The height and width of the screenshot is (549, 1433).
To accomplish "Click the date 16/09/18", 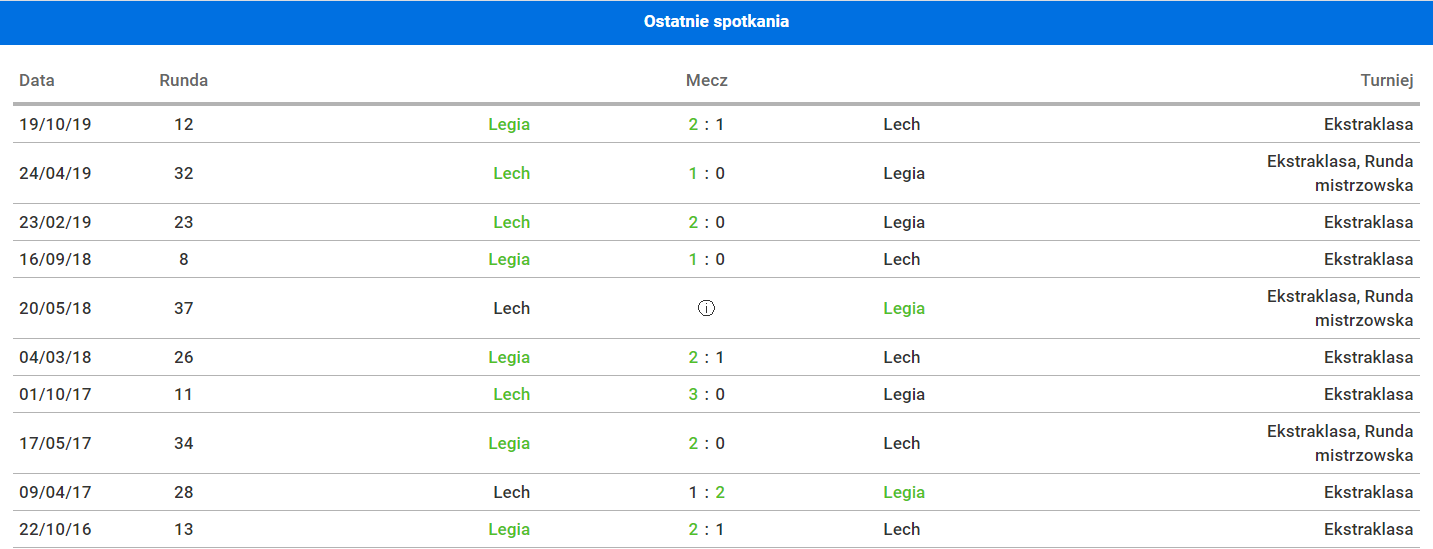I will tap(55, 259).
